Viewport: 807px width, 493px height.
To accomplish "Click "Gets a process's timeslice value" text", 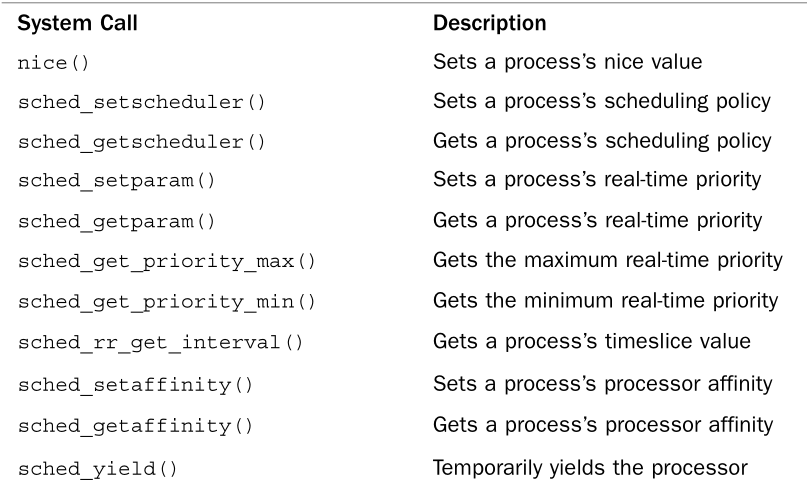I will (591, 343).
